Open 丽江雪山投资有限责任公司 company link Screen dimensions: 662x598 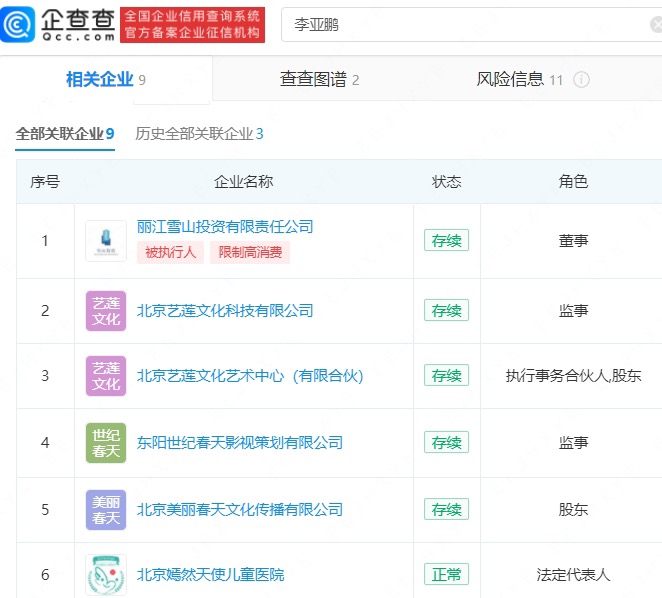coord(225,227)
